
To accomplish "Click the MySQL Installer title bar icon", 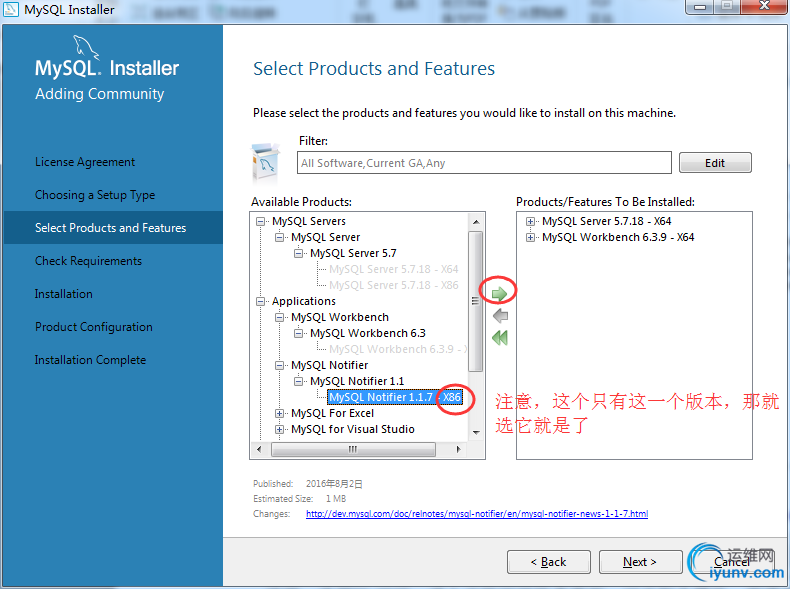I will pyautogui.click(x=11, y=9).
